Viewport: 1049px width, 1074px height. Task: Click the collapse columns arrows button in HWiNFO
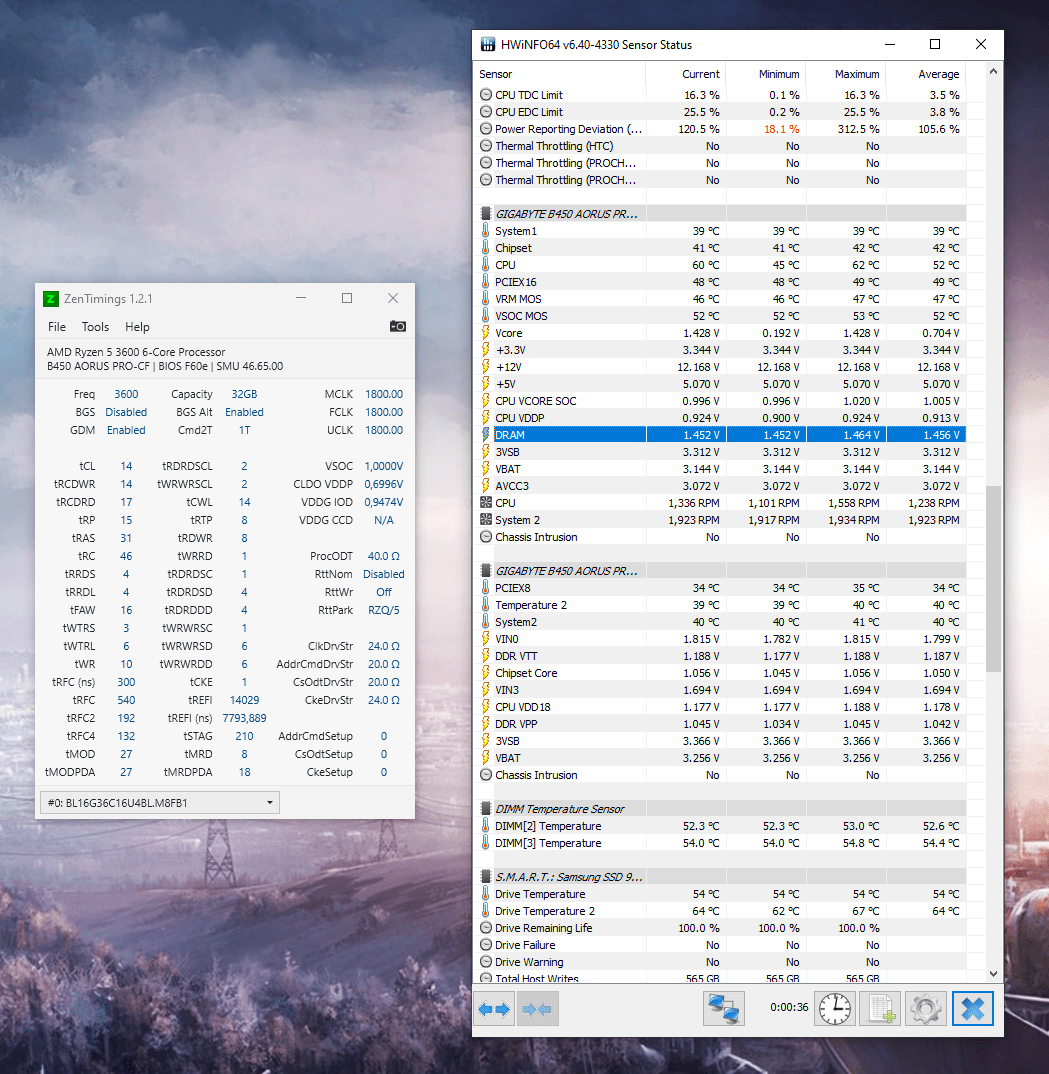coord(538,1009)
